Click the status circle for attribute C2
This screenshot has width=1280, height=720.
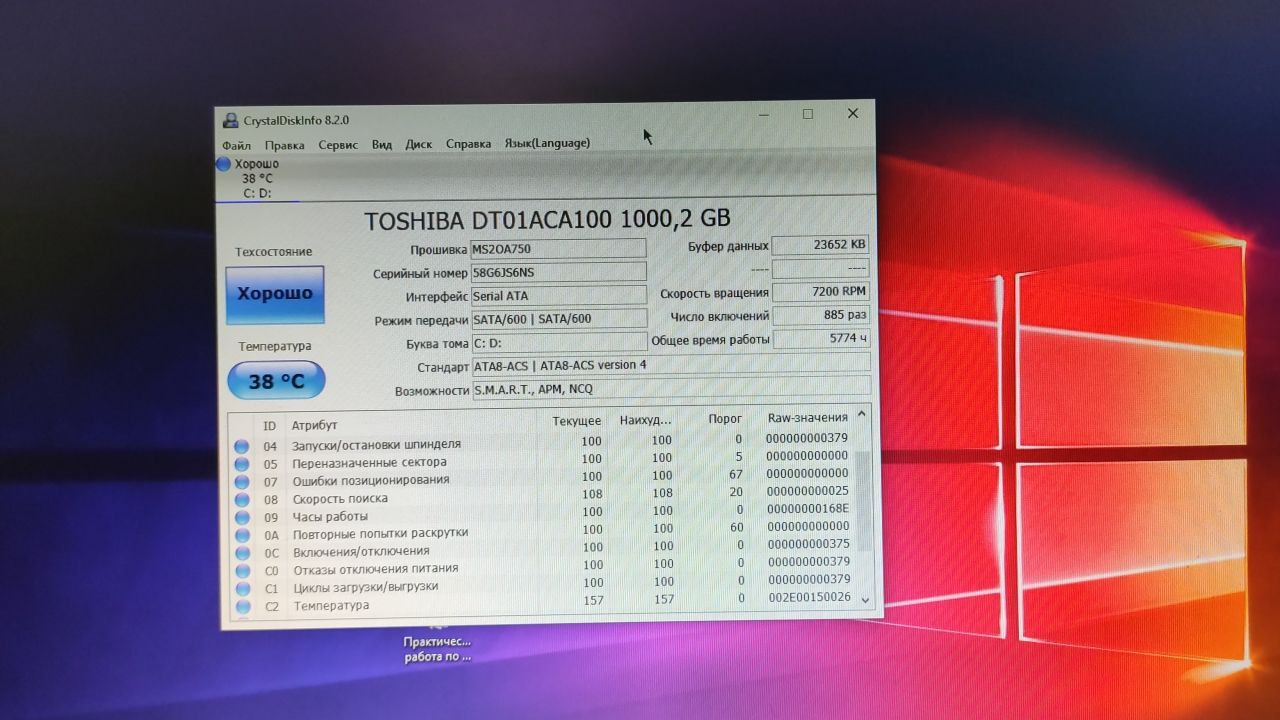pos(243,606)
